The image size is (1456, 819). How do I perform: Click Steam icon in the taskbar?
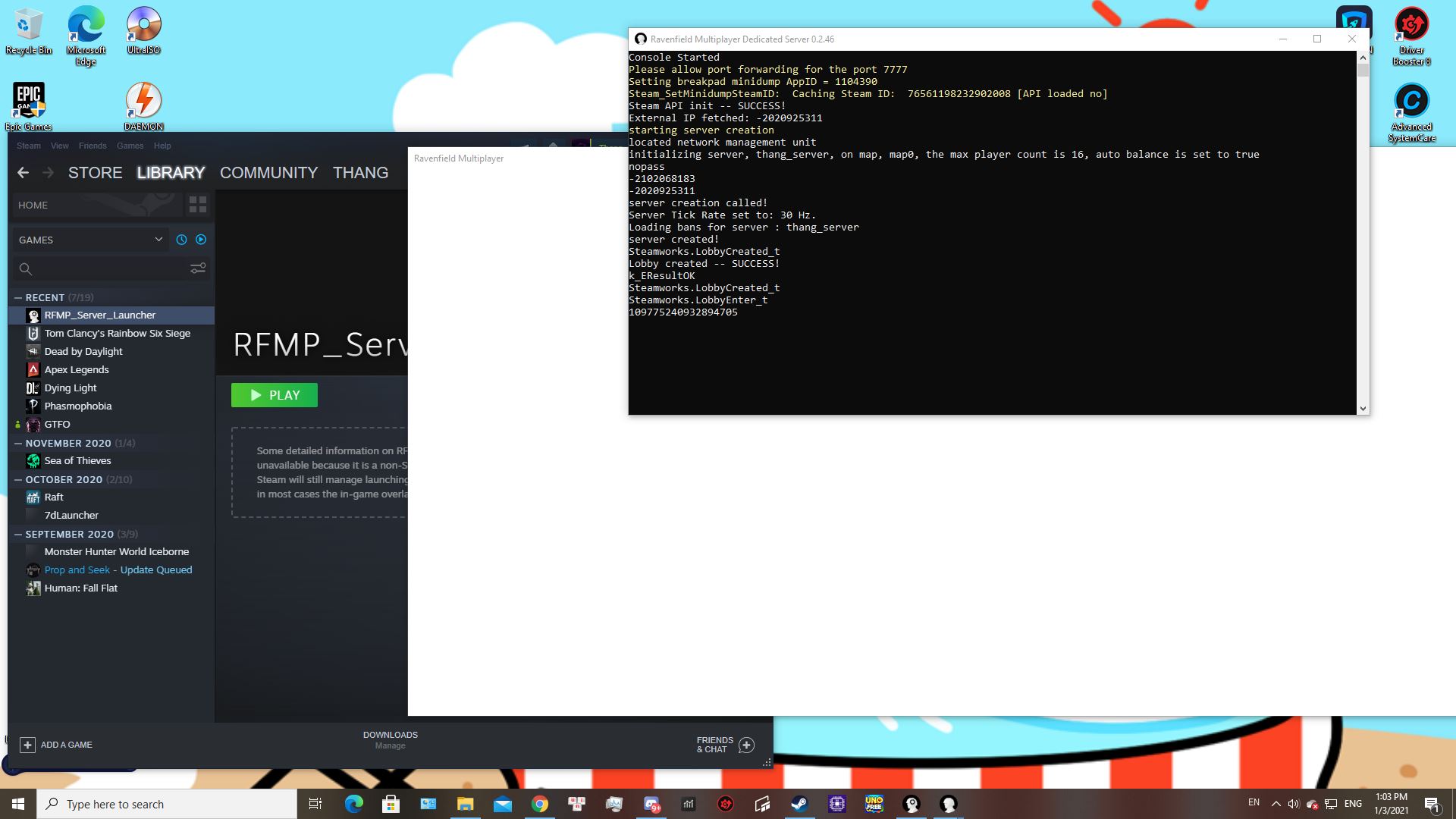[x=799, y=804]
